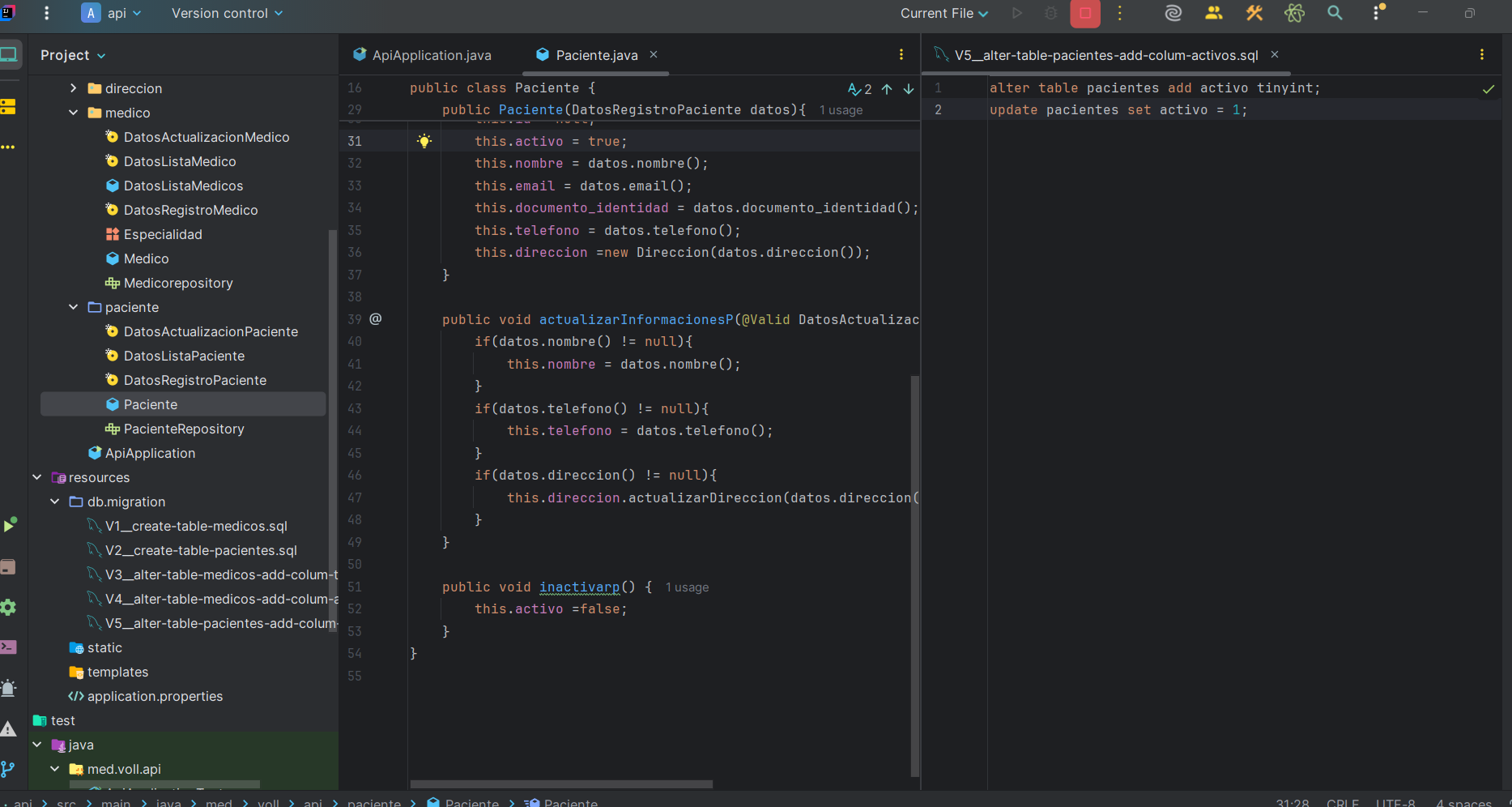This screenshot has width=1512, height=807.
Task: Open the Terminal tool window
Action: pos(9,647)
